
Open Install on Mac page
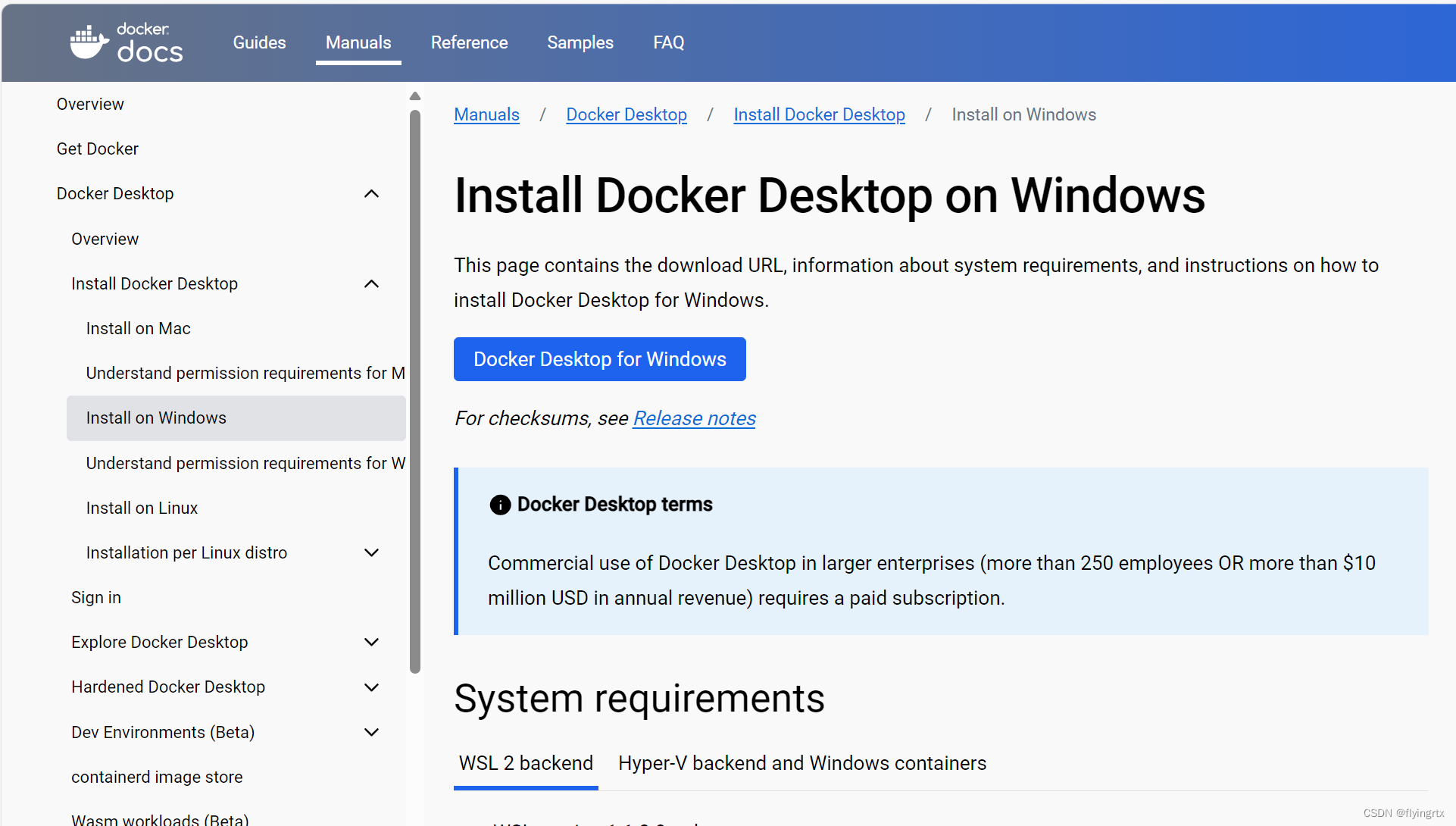[138, 327]
